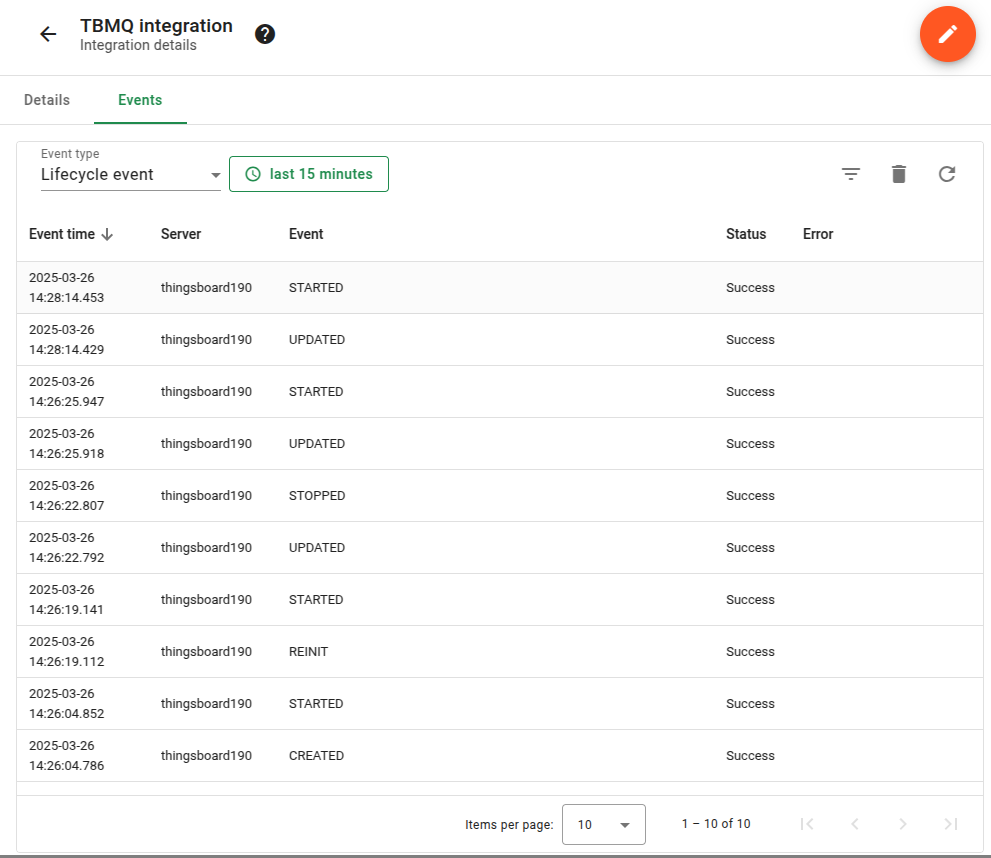Refresh the events list
This screenshot has height=858, width=991.
(947, 174)
